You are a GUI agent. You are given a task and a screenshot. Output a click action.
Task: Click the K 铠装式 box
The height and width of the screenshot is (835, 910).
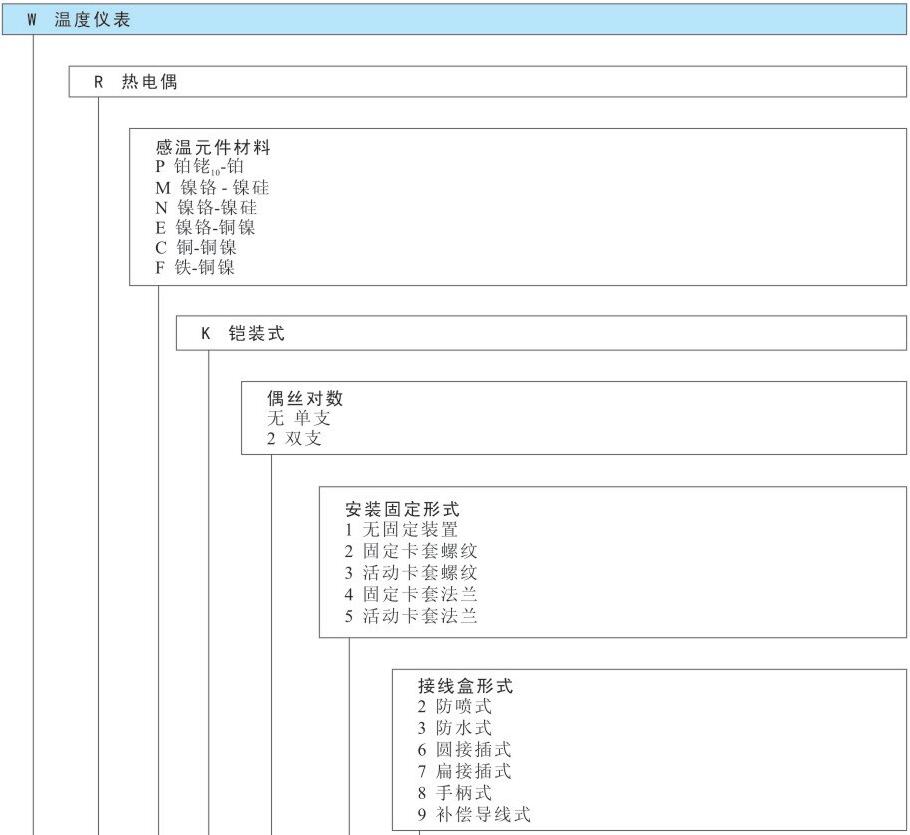click(243, 334)
